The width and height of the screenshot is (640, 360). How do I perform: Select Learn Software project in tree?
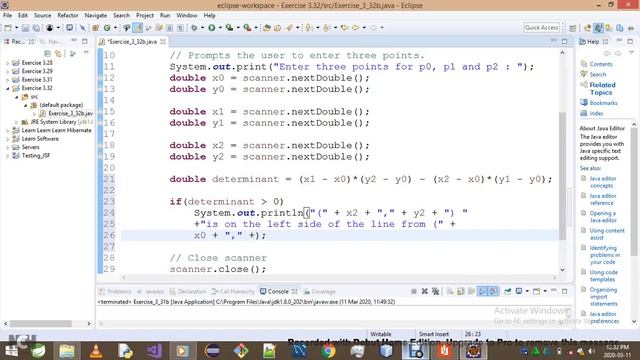pos(40,139)
